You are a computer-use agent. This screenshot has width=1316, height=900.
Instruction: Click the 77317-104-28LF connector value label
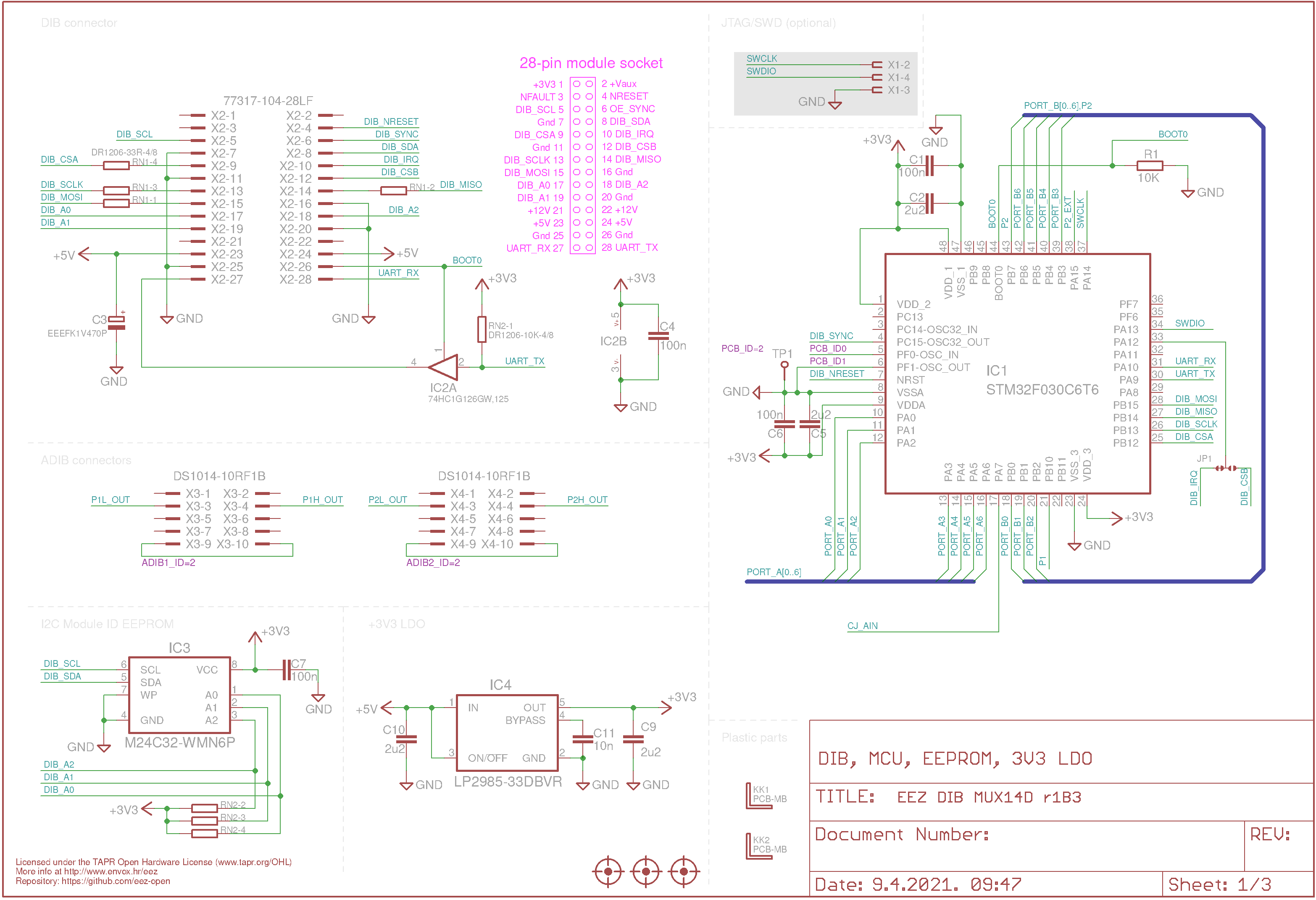pyautogui.click(x=268, y=101)
